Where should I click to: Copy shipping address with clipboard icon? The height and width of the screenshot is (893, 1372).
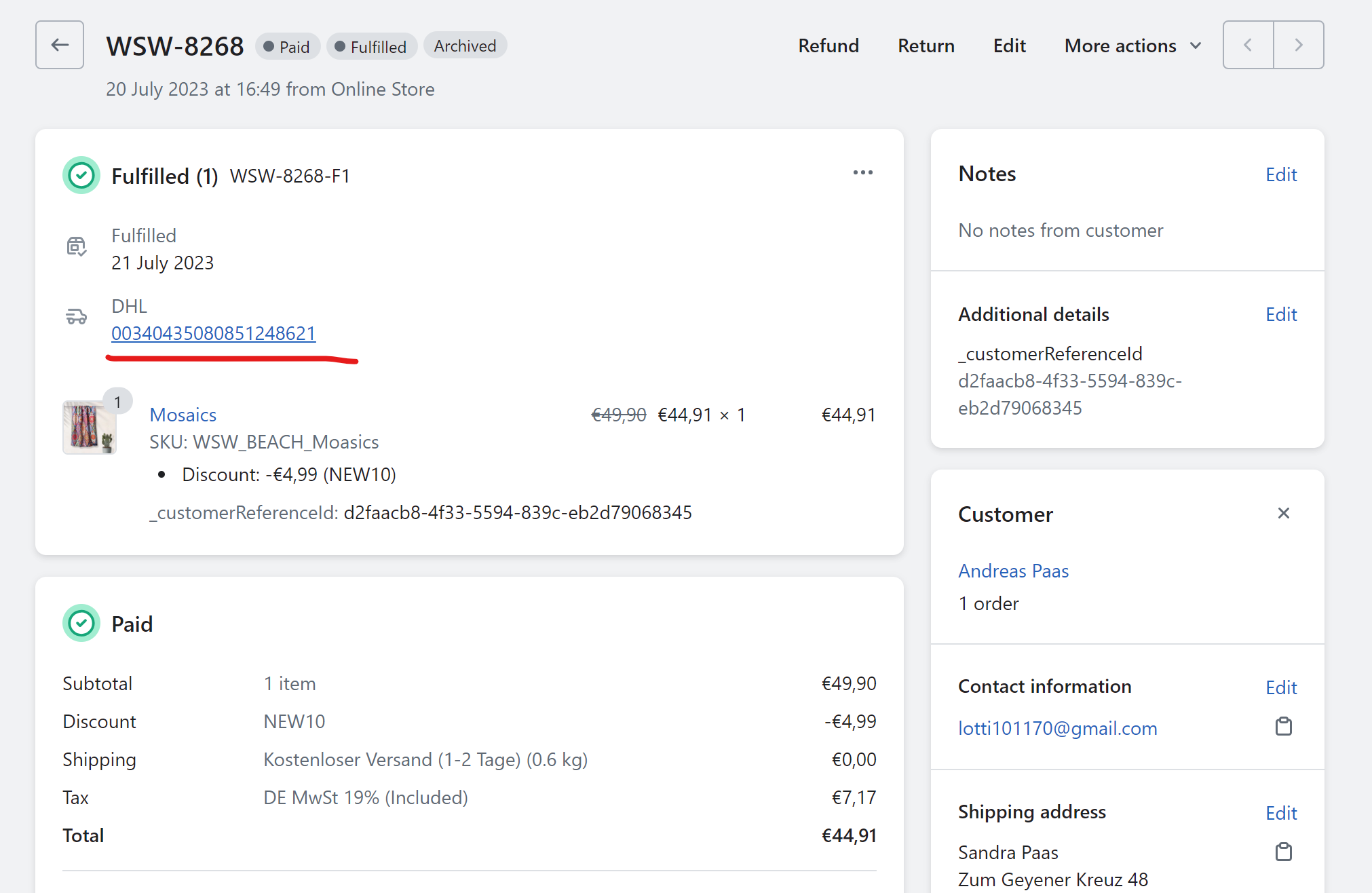pyautogui.click(x=1283, y=852)
